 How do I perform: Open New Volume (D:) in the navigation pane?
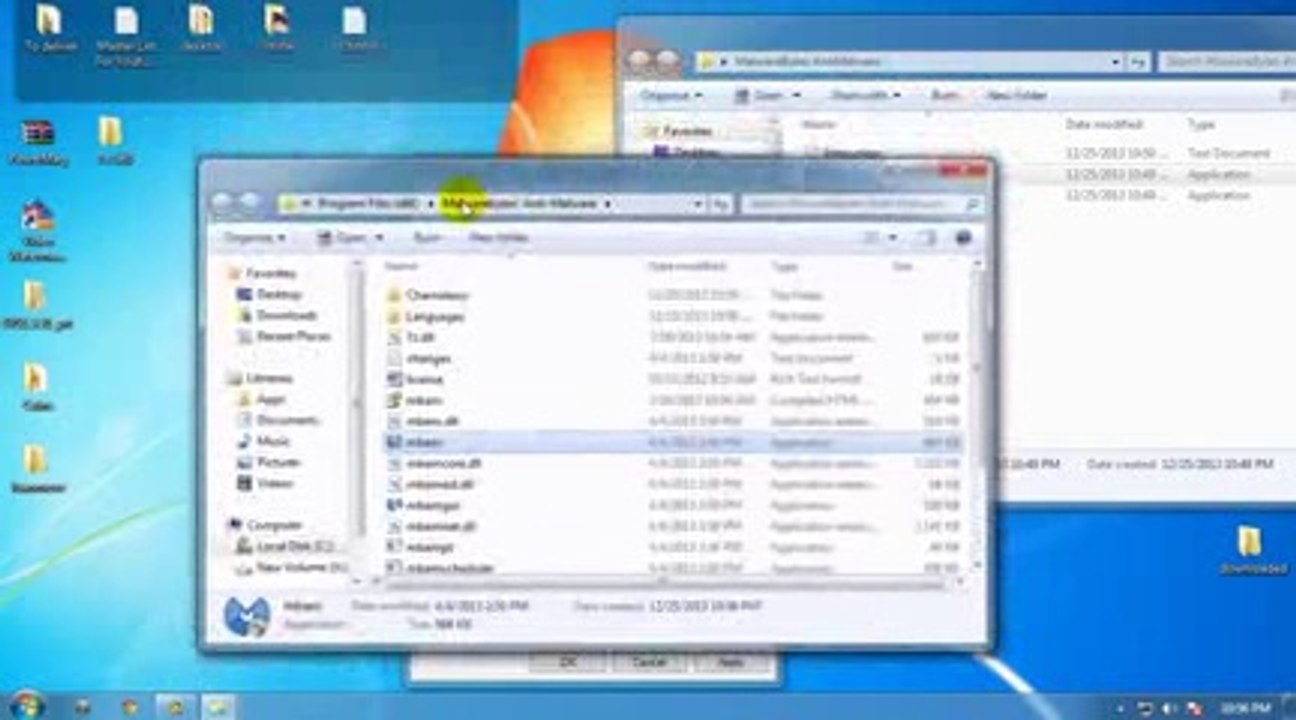click(290, 567)
